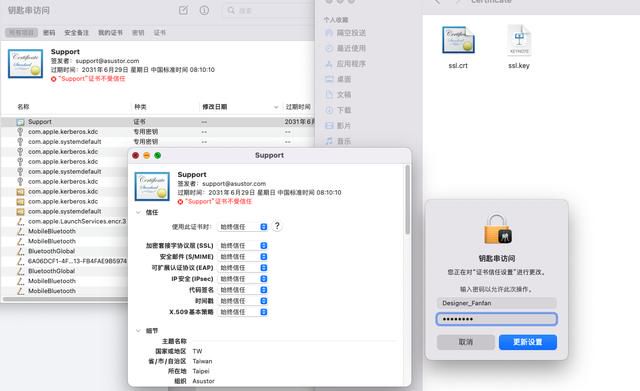
Task: Click the organization value Asustor
Action: pos(203,381)
